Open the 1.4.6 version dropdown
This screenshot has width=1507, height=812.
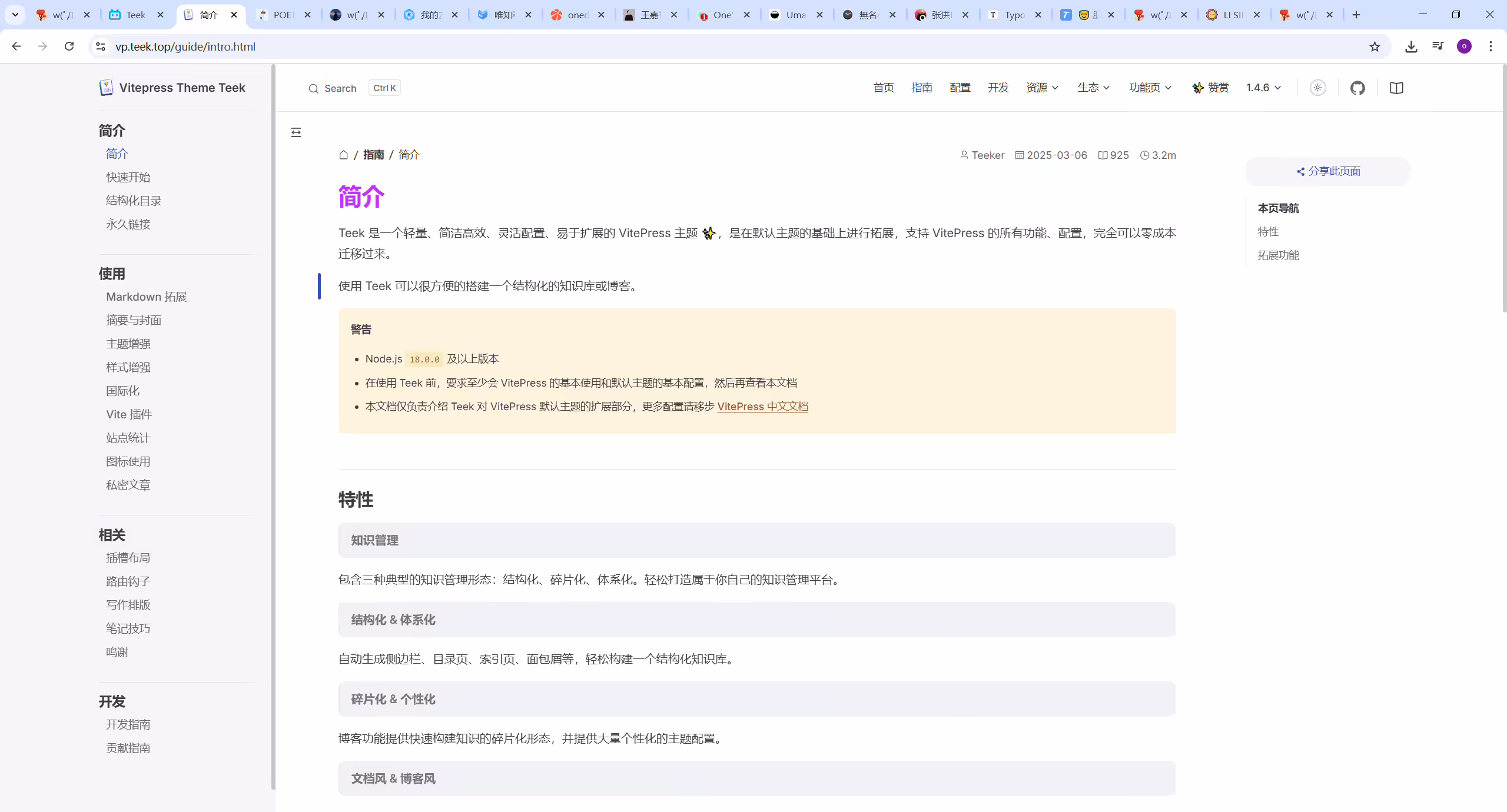tap(1263, 88)
